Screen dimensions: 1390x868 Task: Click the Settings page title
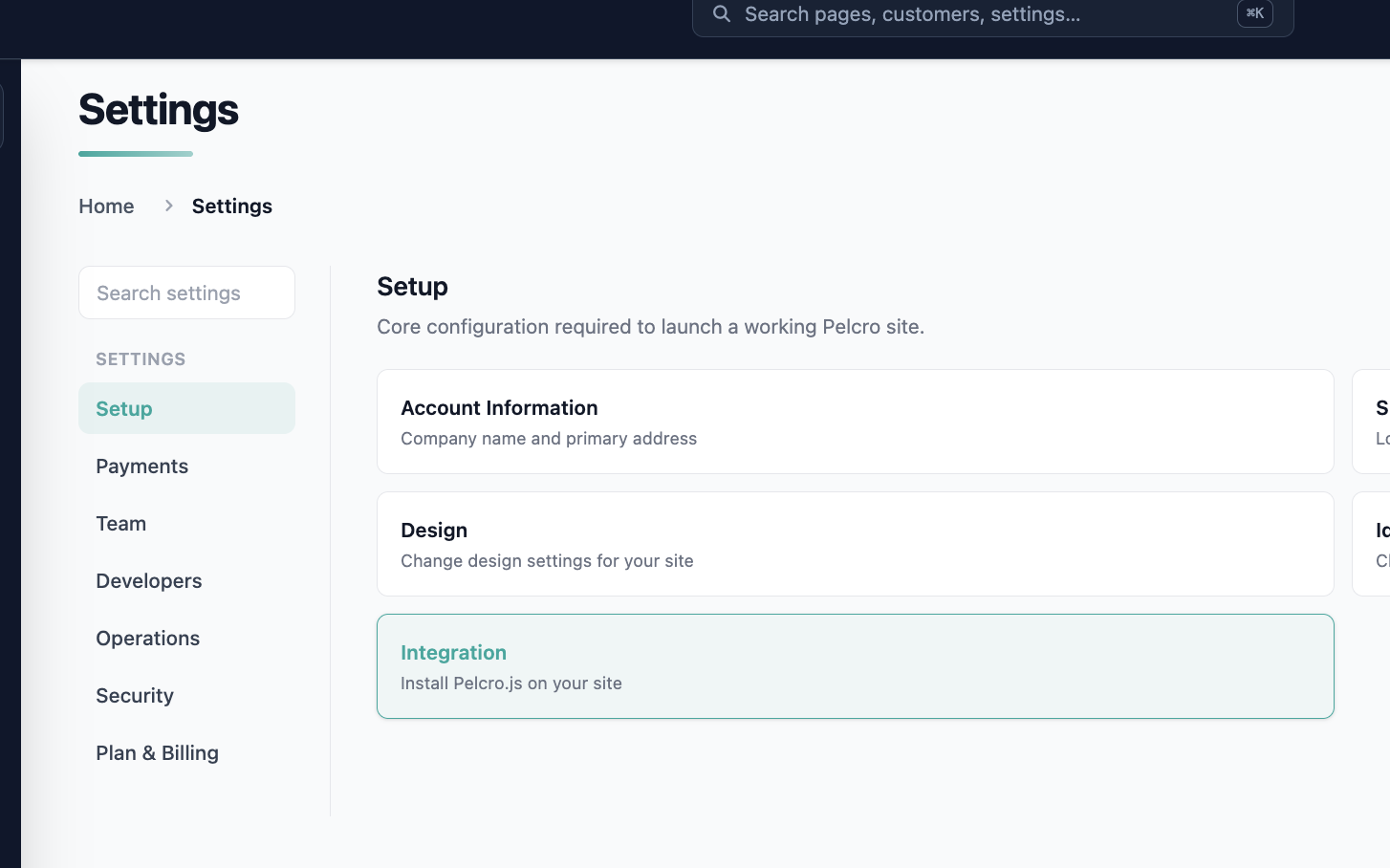click(159, 110)
